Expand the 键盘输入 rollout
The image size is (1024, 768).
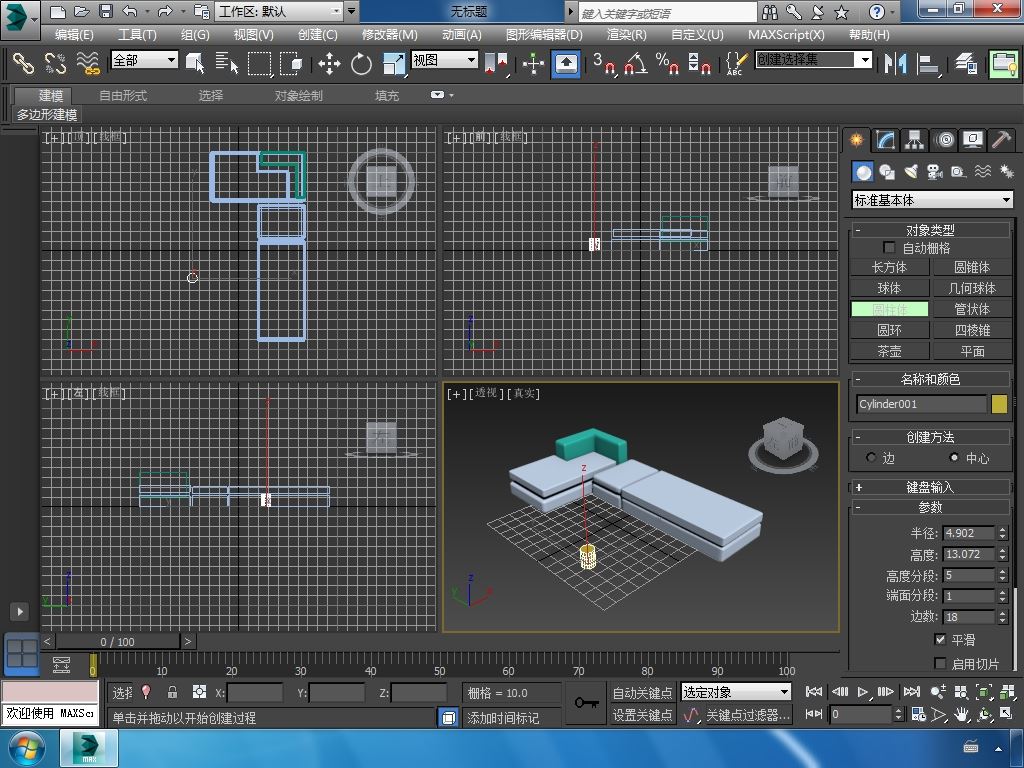tap(930, 487)
